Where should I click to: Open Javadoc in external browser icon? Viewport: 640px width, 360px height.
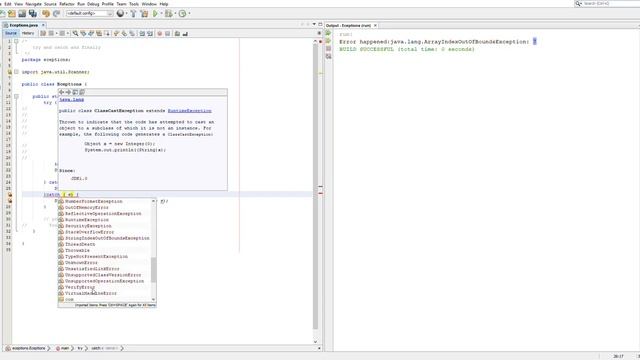(75, 92)
